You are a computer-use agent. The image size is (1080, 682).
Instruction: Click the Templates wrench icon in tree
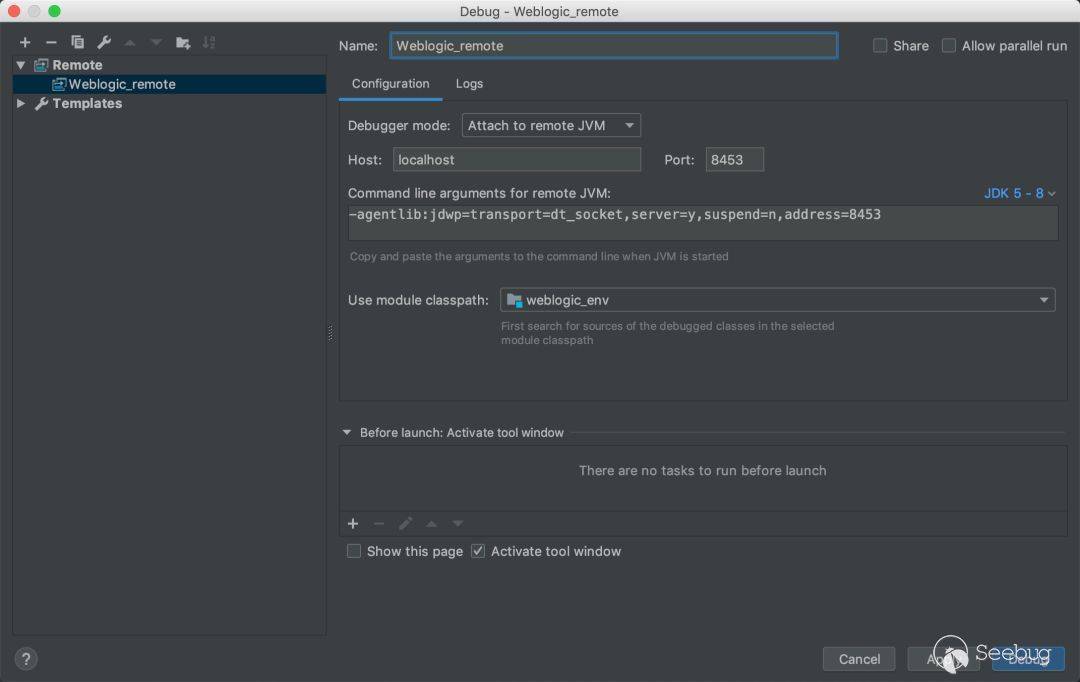pos(41,103)
